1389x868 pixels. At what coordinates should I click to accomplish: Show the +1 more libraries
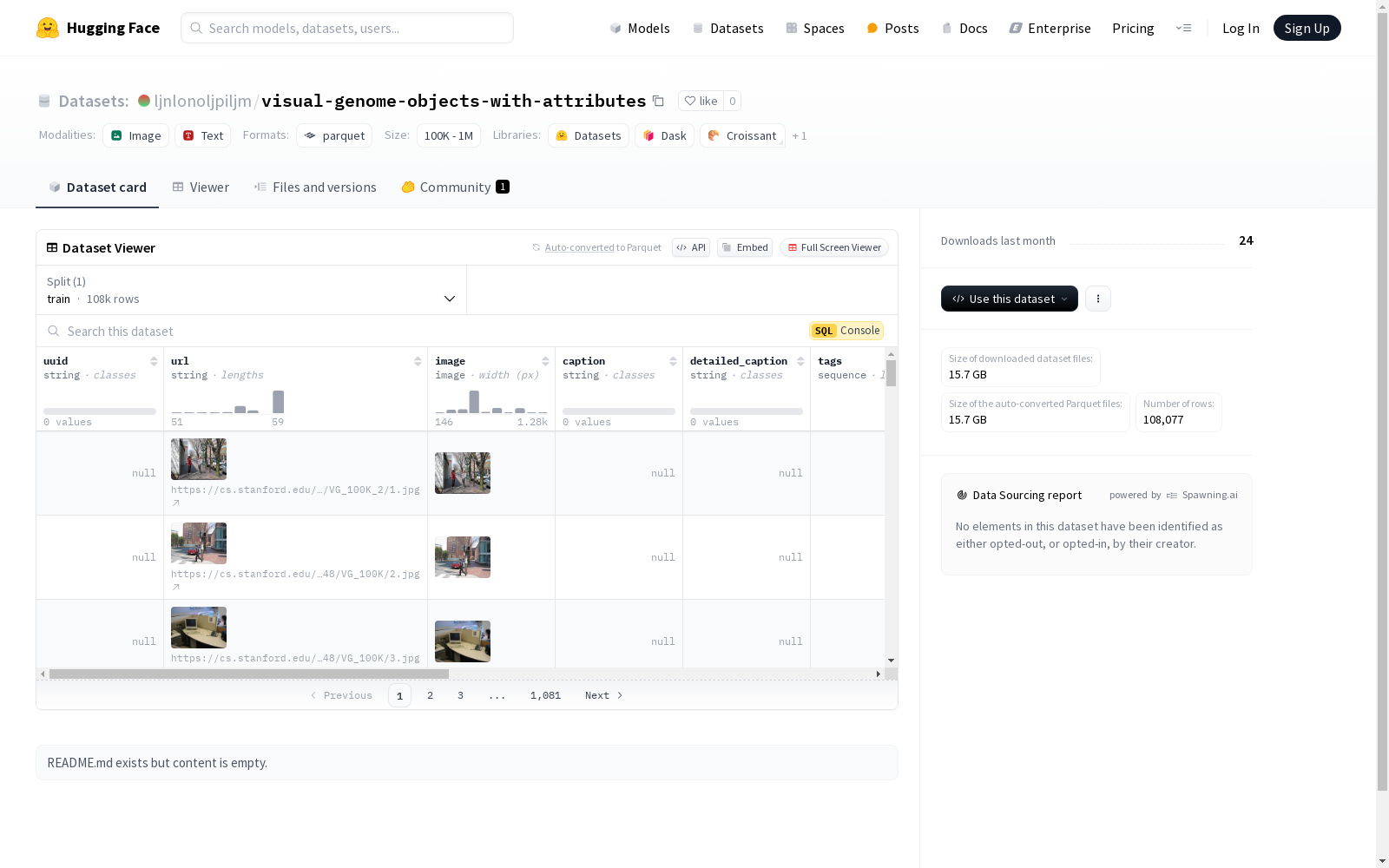[800, 135]
